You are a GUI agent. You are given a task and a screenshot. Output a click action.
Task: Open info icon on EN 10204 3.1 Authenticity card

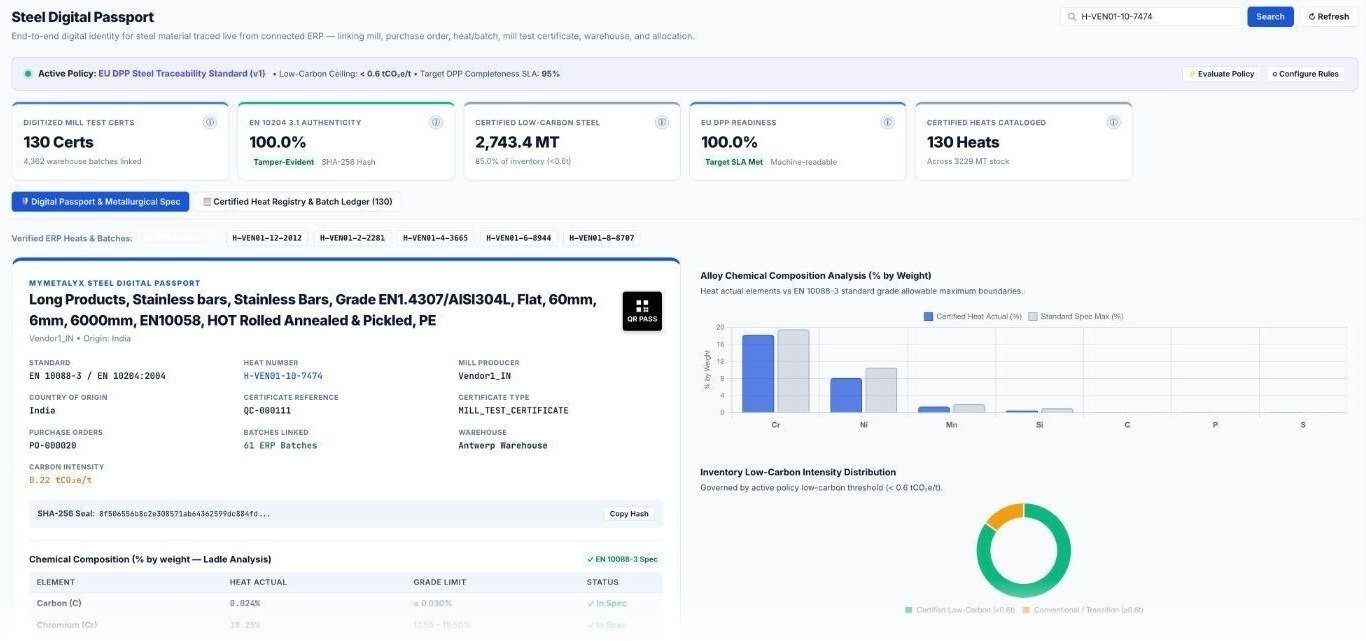(x=436, y=122)
